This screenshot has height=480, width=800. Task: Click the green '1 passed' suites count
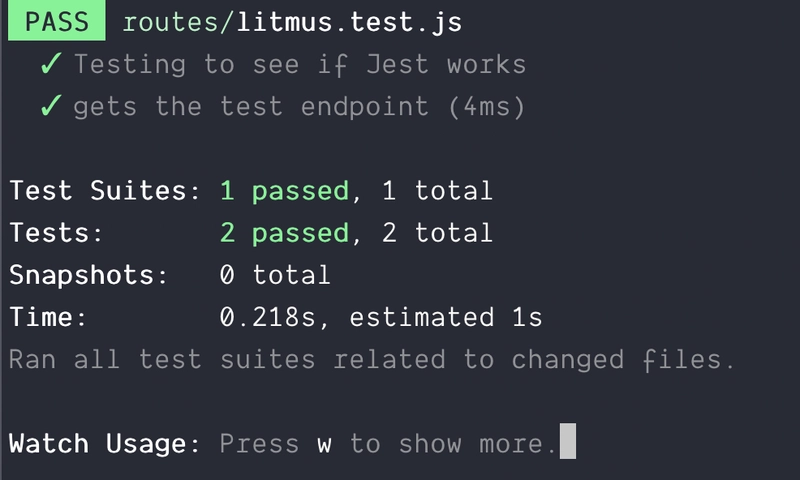click(284, 191)
